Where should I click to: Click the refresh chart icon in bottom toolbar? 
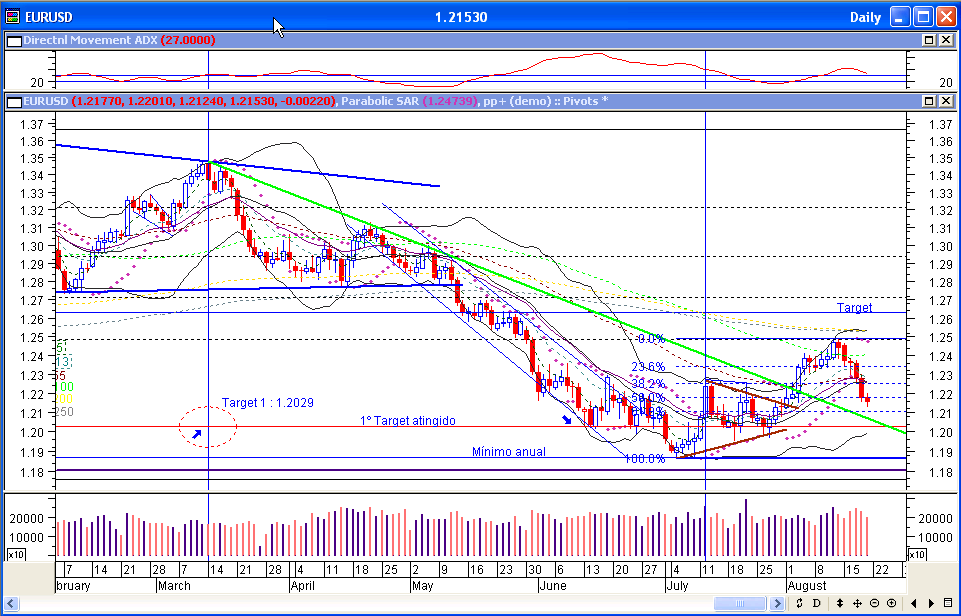(x=802, y=603)
